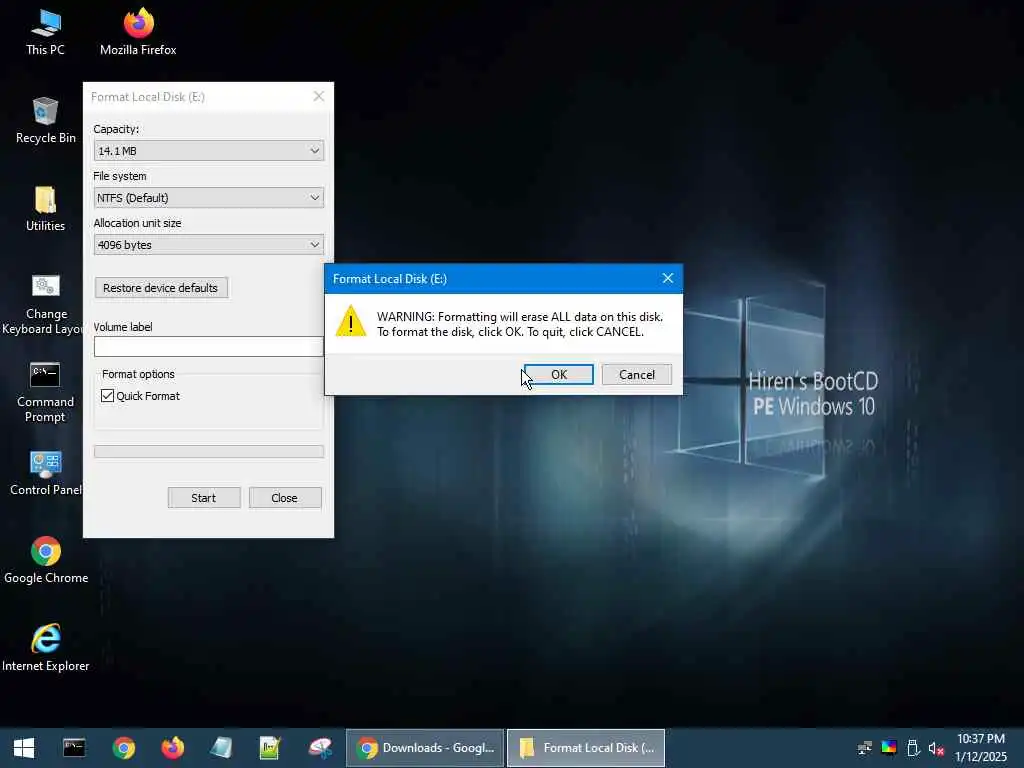Click the Volume label text field

point(208,347)
